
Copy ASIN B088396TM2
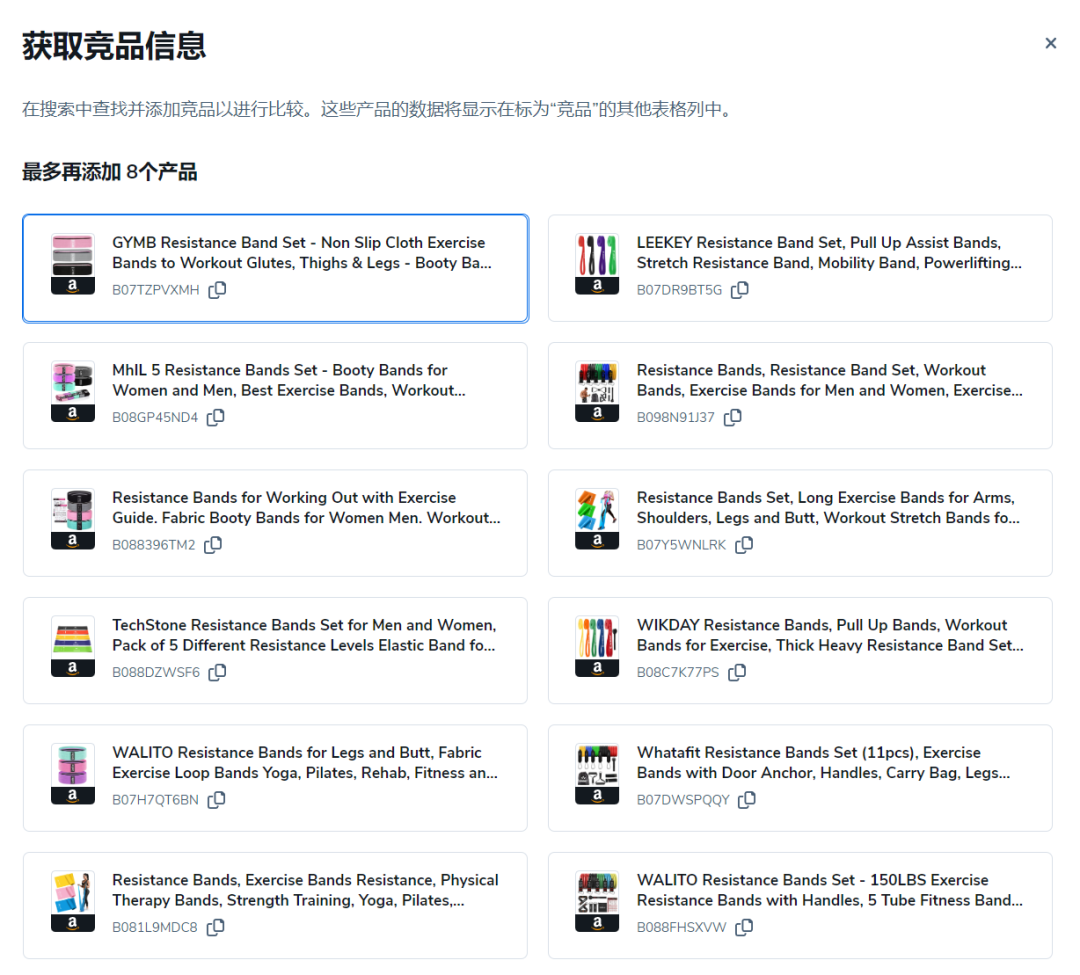point(214,545)
